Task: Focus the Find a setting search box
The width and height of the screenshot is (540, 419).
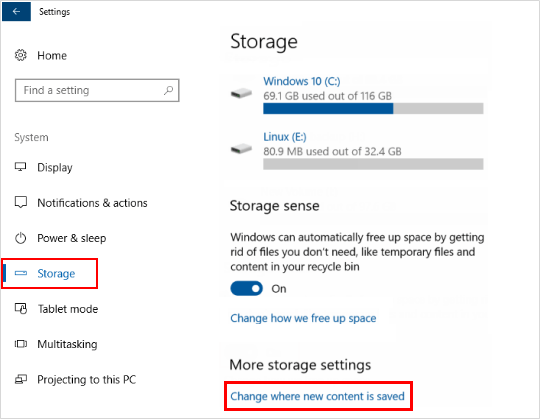Action: click(x=97, y=90)
